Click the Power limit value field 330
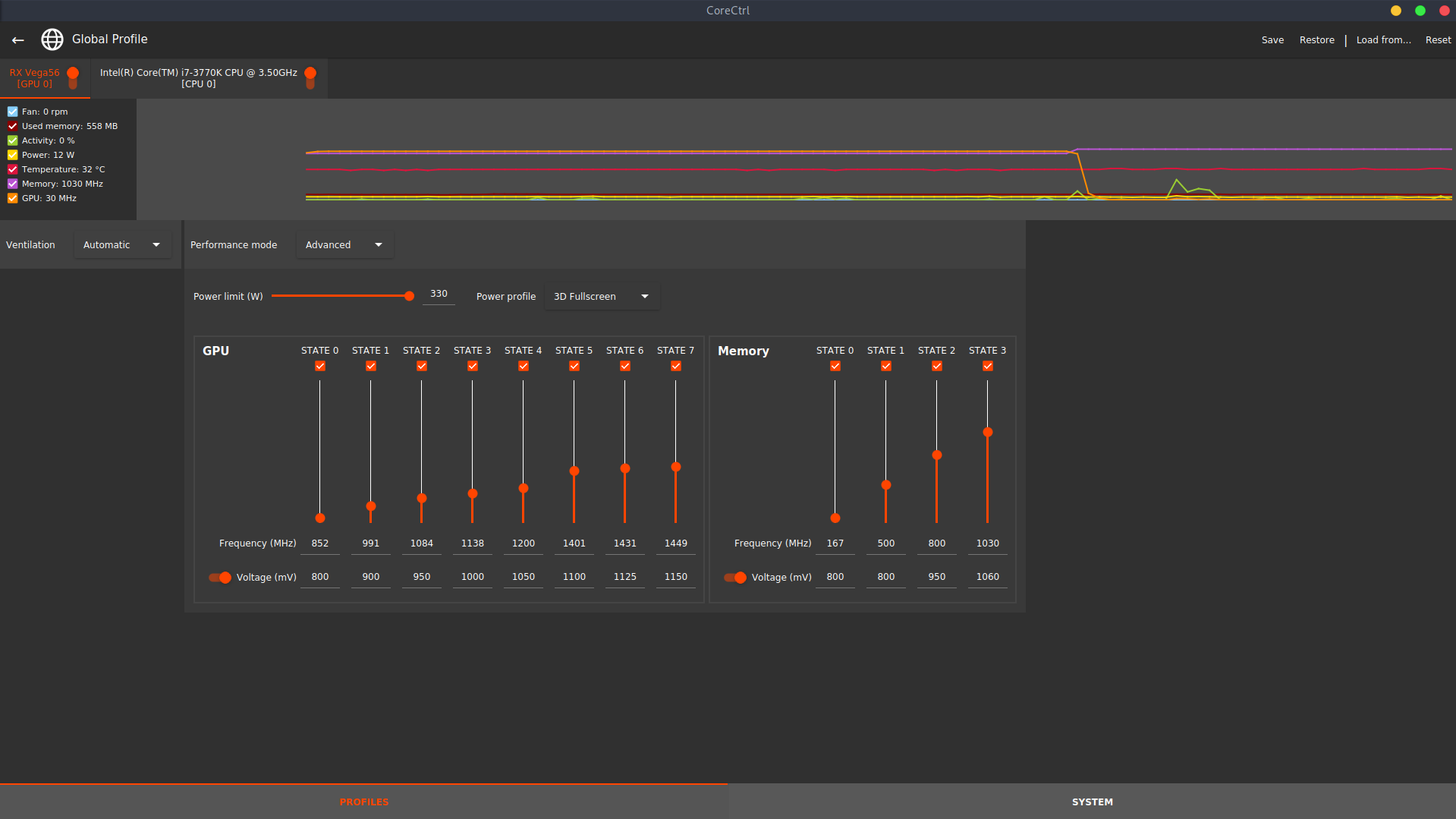This screenshot has width=1456, height=819. coord(439,295)
